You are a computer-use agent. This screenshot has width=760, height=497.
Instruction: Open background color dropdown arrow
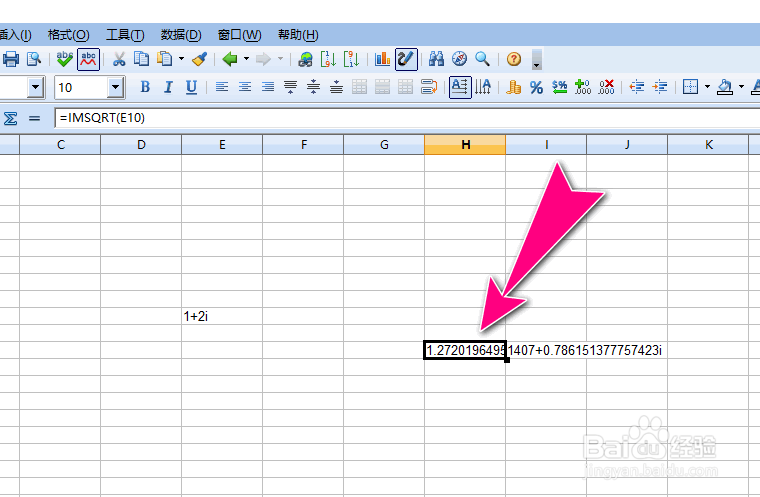(x=741, y=87)
